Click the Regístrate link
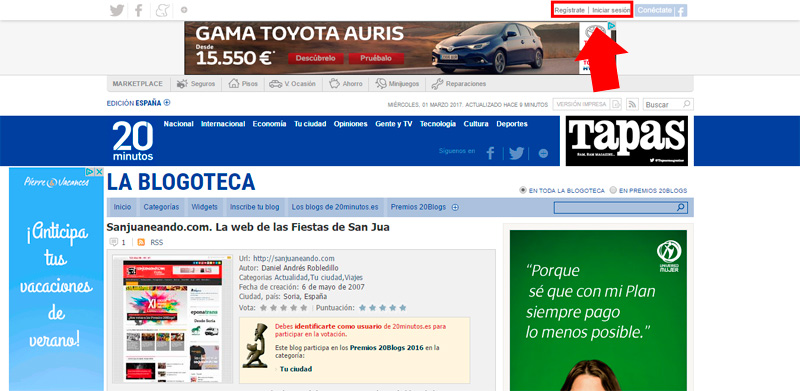 pos(569,10)
